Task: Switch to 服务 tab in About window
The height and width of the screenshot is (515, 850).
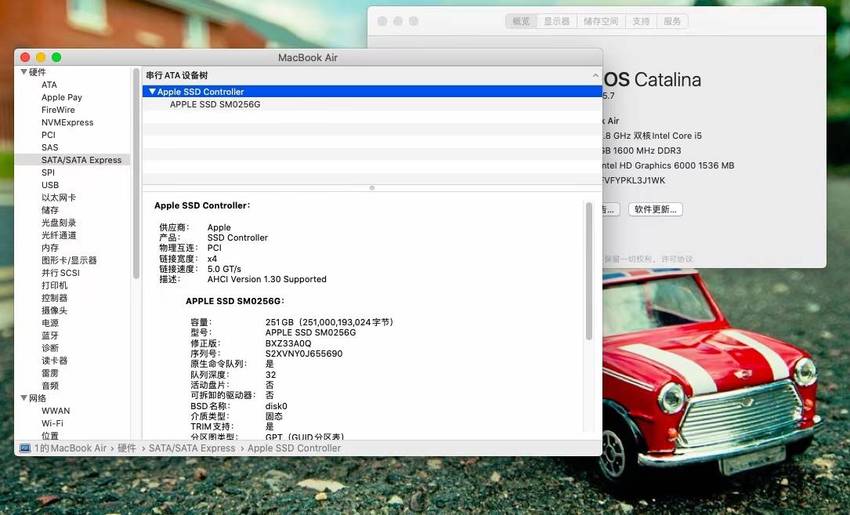Action: pyautogui.click(x=672, y=21)
